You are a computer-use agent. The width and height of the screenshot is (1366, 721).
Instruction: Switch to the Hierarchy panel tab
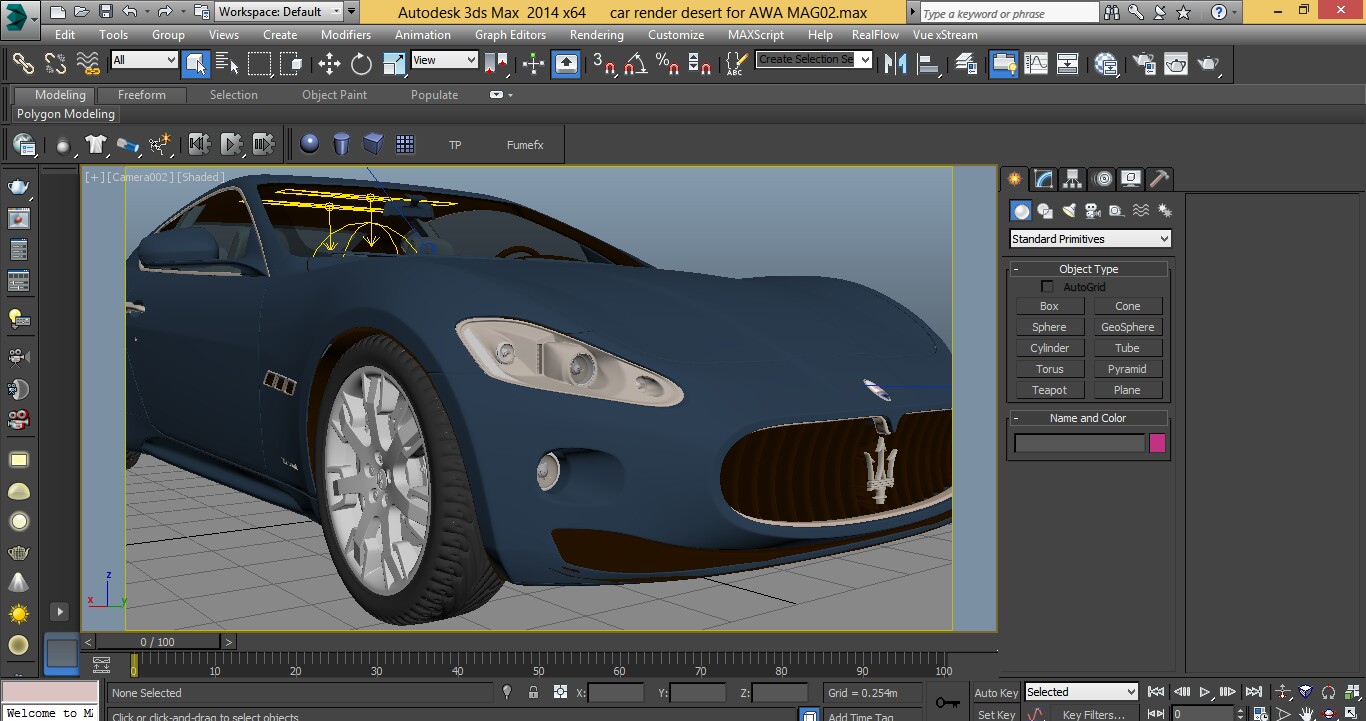point(1072,179)
